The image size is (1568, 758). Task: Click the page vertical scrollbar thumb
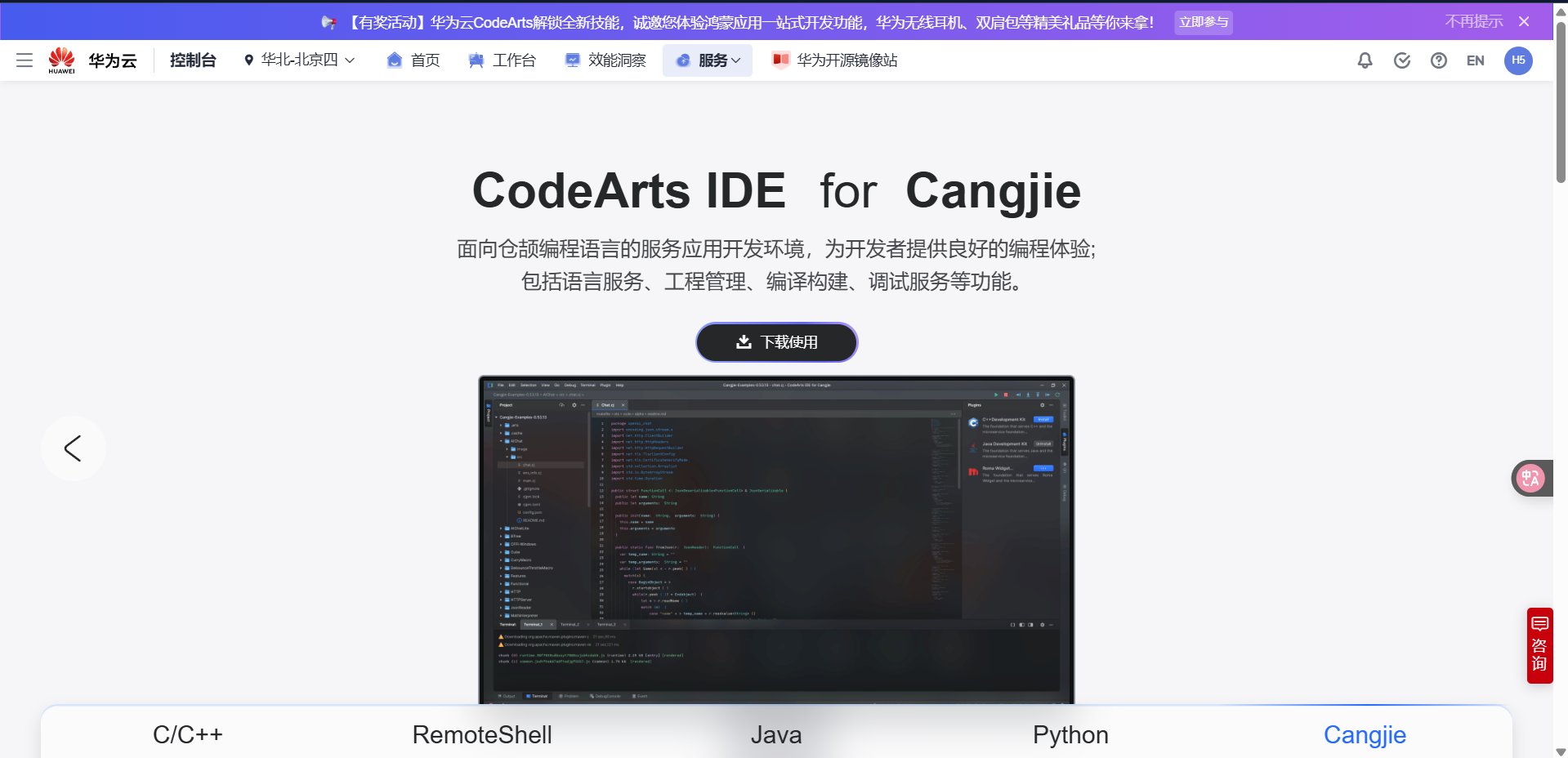[x=1561, y=102]
